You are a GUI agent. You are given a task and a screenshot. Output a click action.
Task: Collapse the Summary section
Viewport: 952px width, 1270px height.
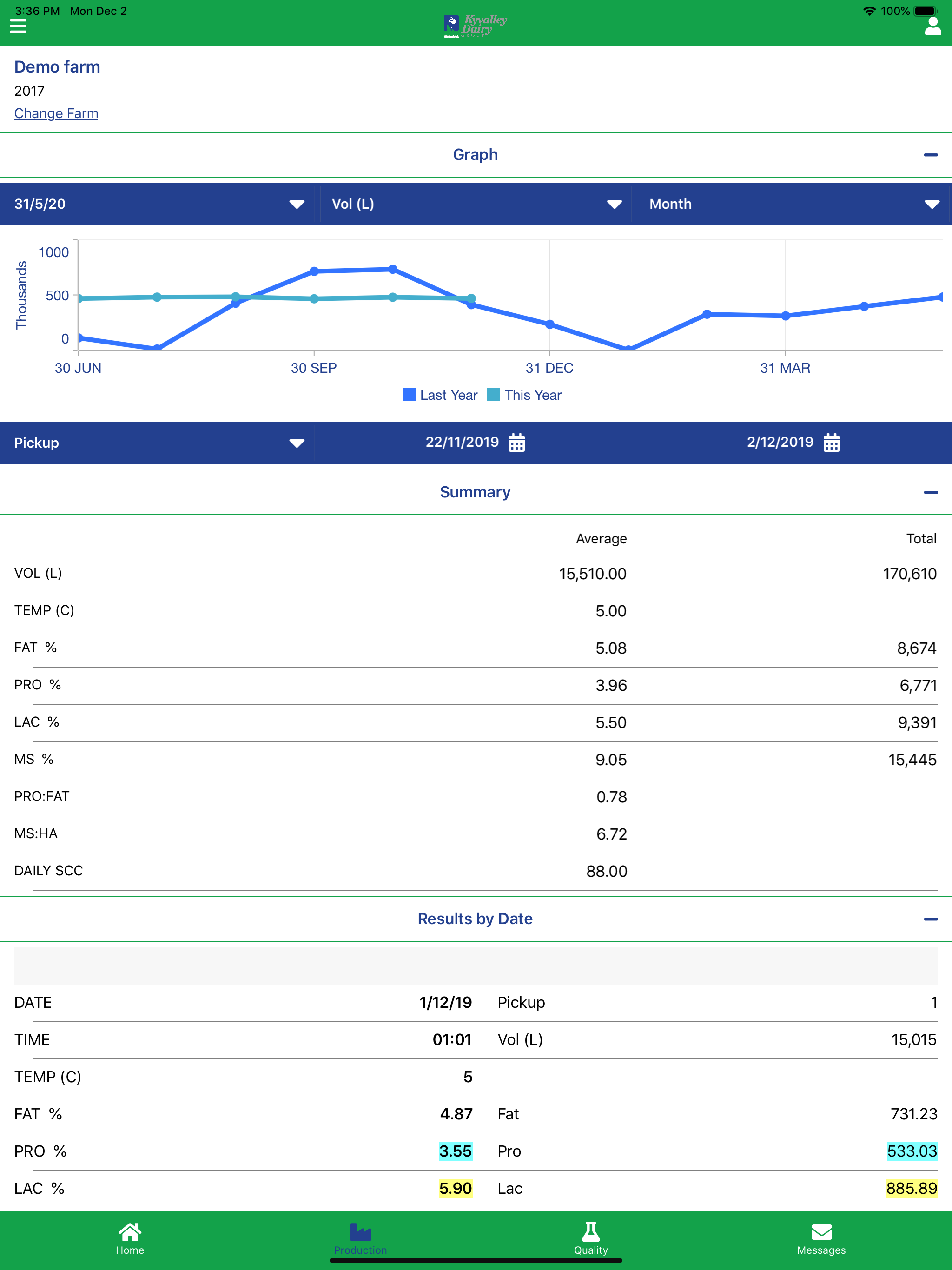[x=931, y=493]
